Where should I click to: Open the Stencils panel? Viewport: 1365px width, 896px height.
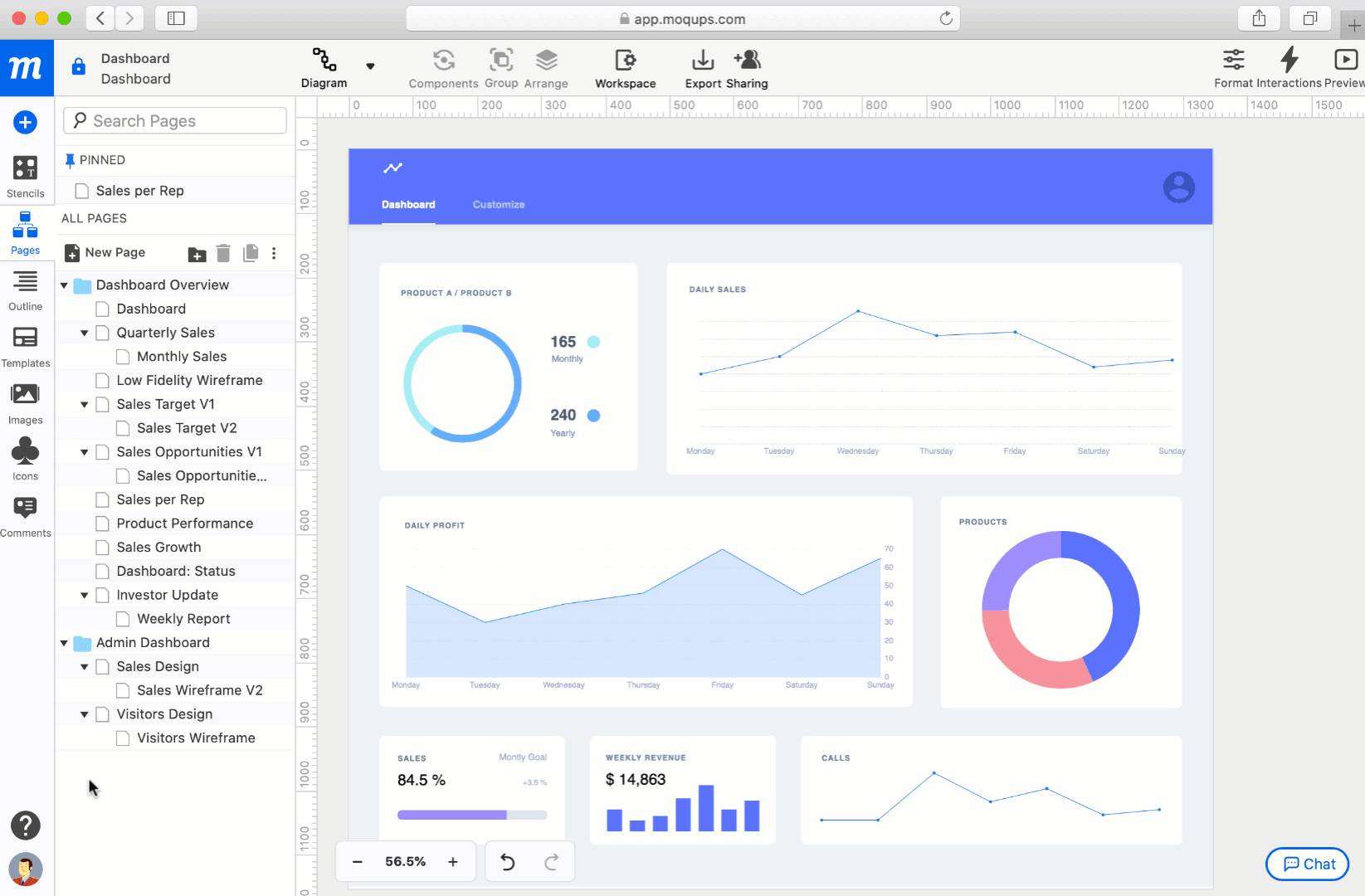click(x=26, y=176)
